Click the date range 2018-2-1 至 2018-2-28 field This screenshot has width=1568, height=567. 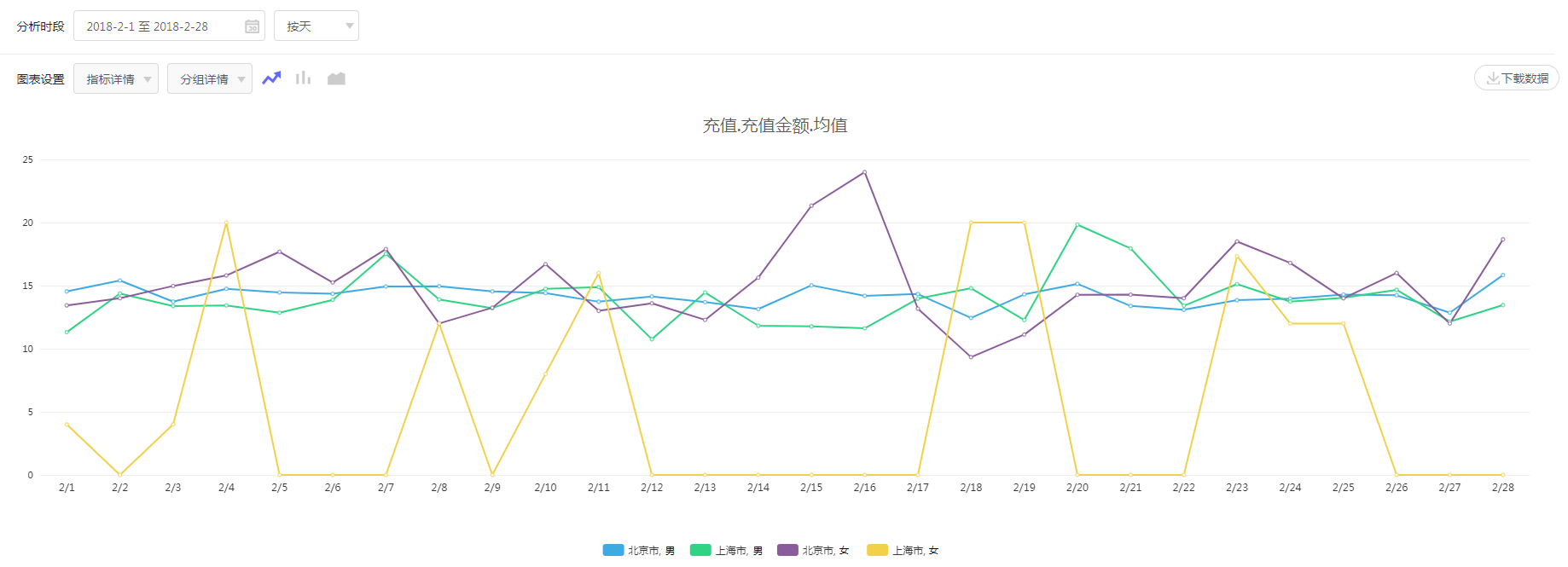[x=158, y=26]
